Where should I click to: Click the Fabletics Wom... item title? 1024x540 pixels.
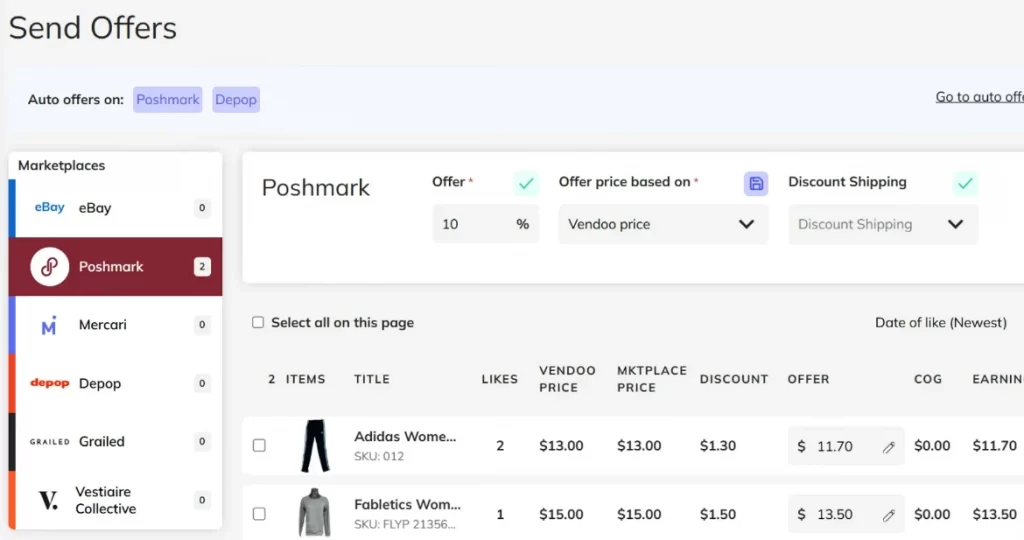point(408,504)
